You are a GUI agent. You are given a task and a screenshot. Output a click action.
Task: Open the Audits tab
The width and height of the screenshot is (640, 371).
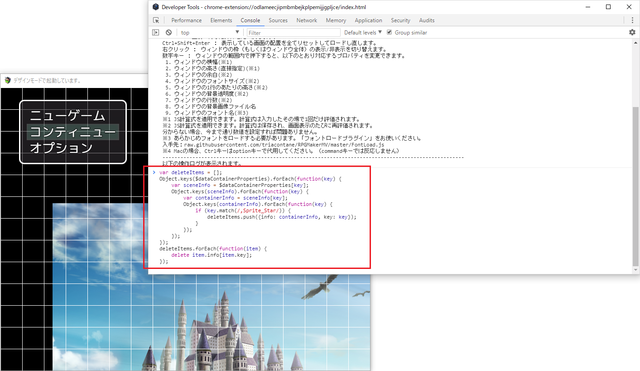click(427, 20)
